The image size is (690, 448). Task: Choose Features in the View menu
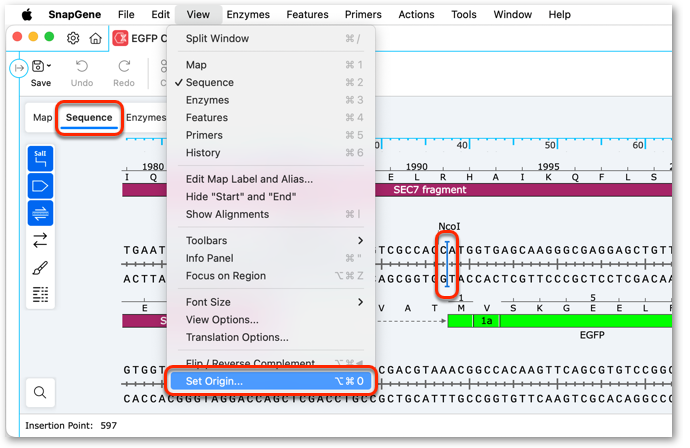pos(271,118)
